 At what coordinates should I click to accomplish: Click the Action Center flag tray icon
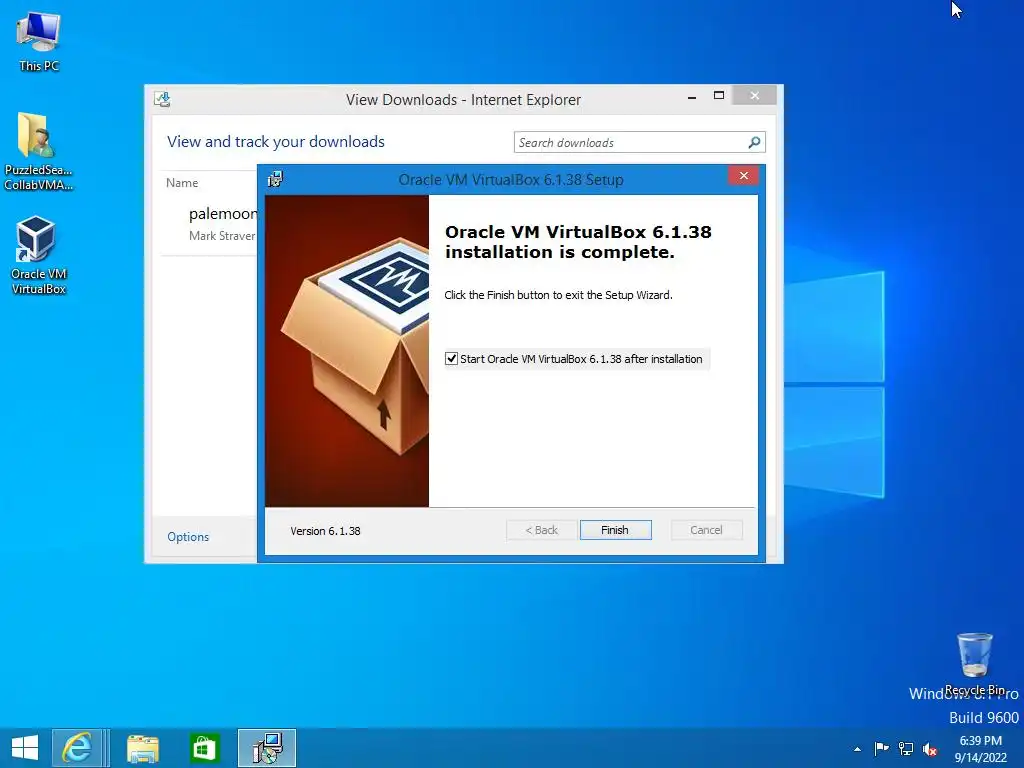[x=881, y=748]
